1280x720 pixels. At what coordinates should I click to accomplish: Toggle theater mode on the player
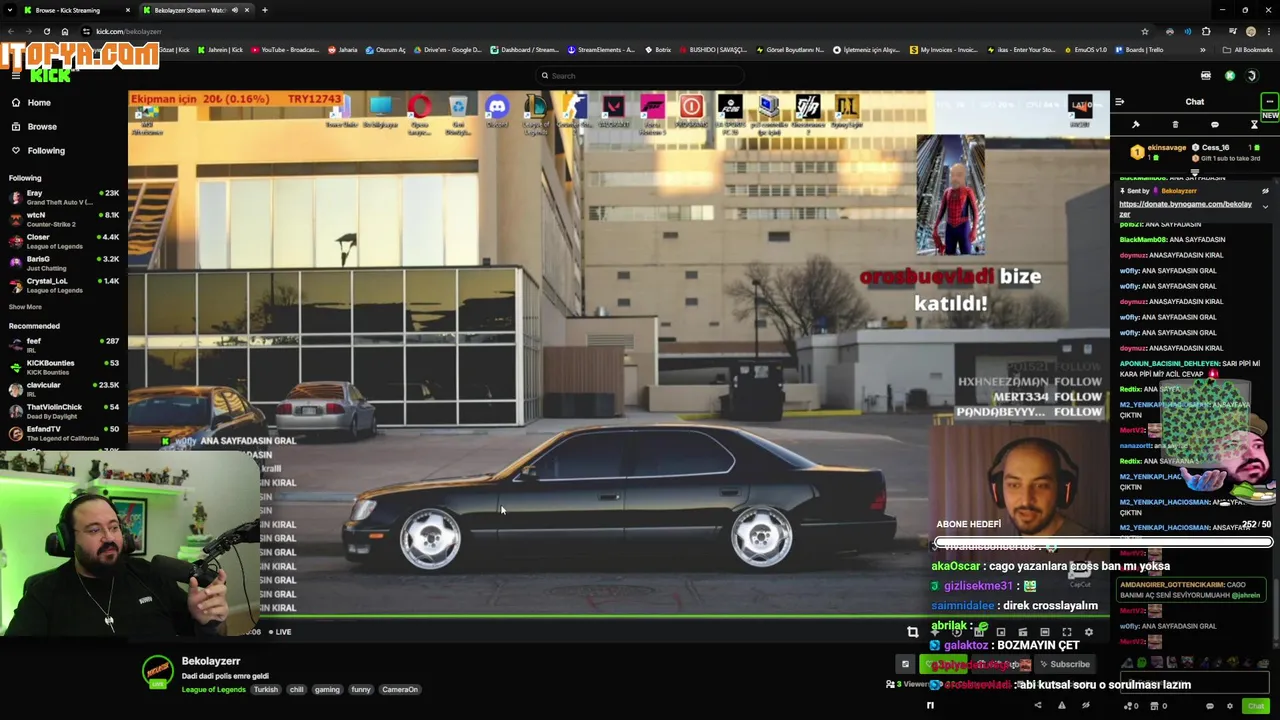1045,632
